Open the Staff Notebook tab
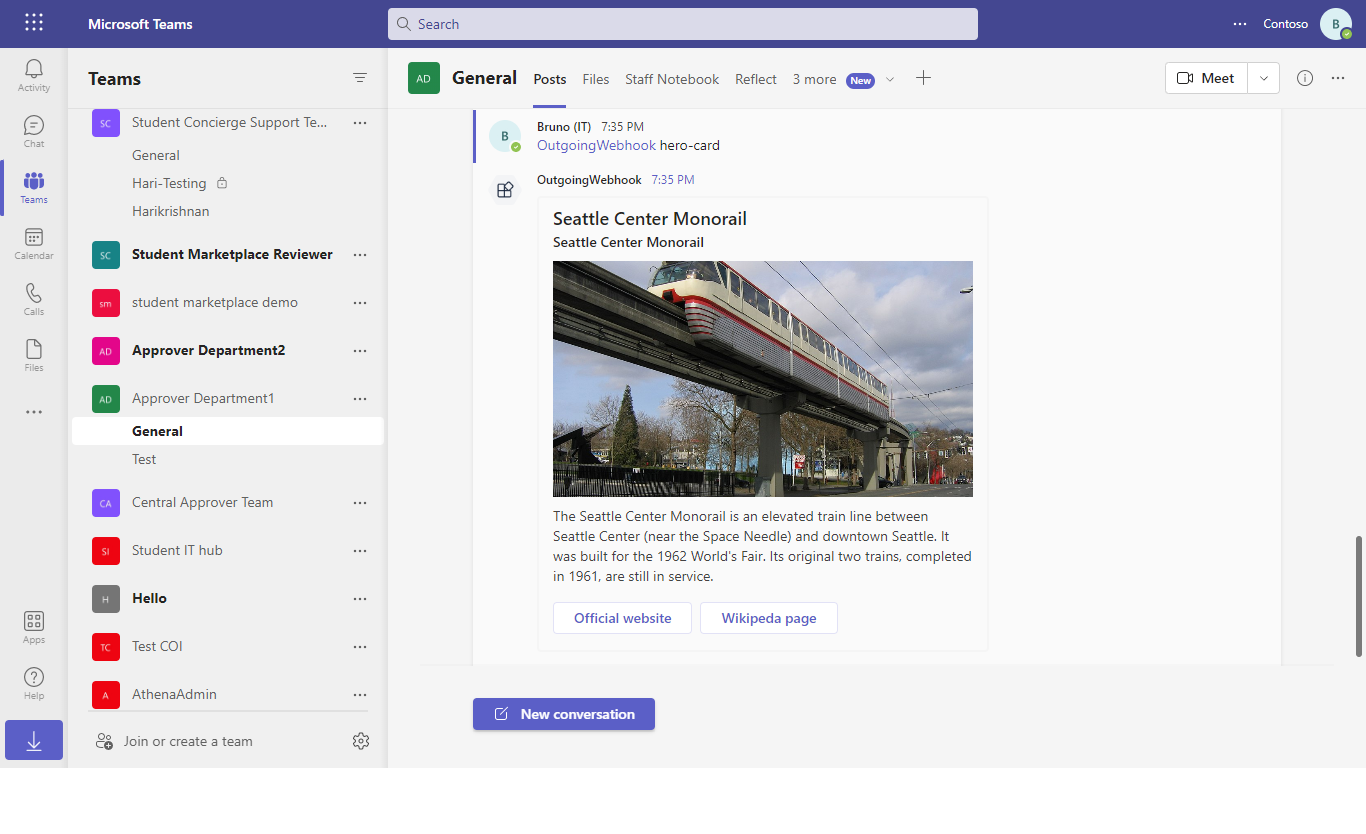1366x834 pixels. [x=672, y=79]
